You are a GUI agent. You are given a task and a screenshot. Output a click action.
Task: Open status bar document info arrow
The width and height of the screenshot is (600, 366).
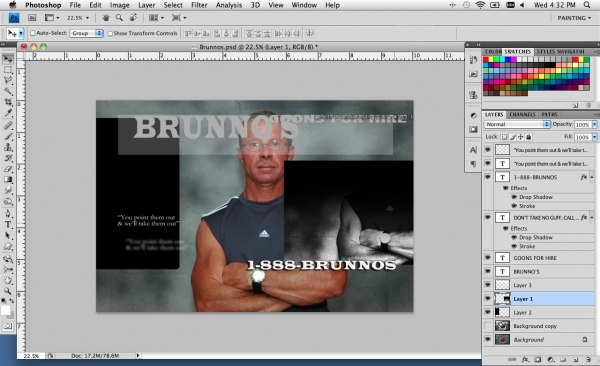point(138,356)
